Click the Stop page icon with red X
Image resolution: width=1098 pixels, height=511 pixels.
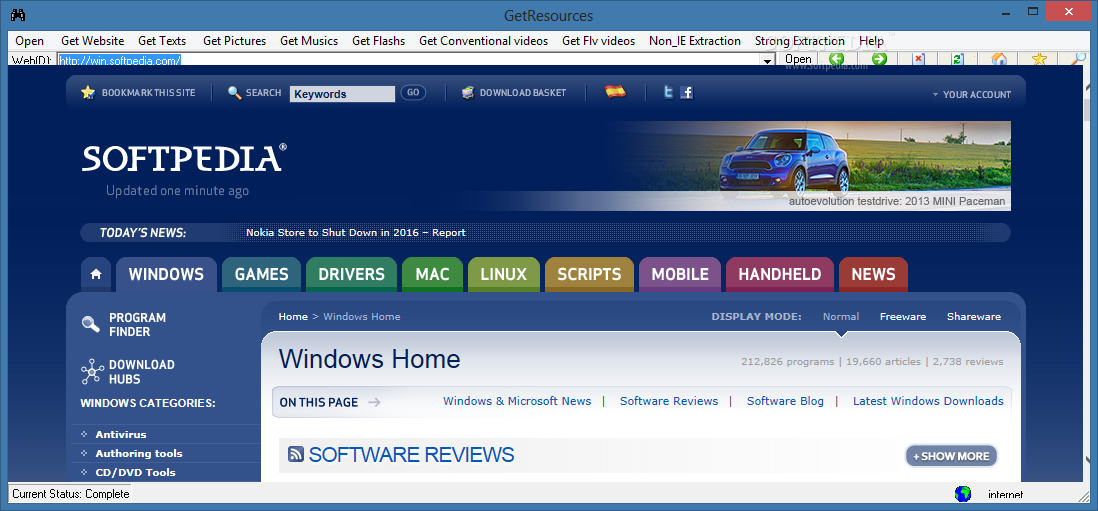click(918, 59)
